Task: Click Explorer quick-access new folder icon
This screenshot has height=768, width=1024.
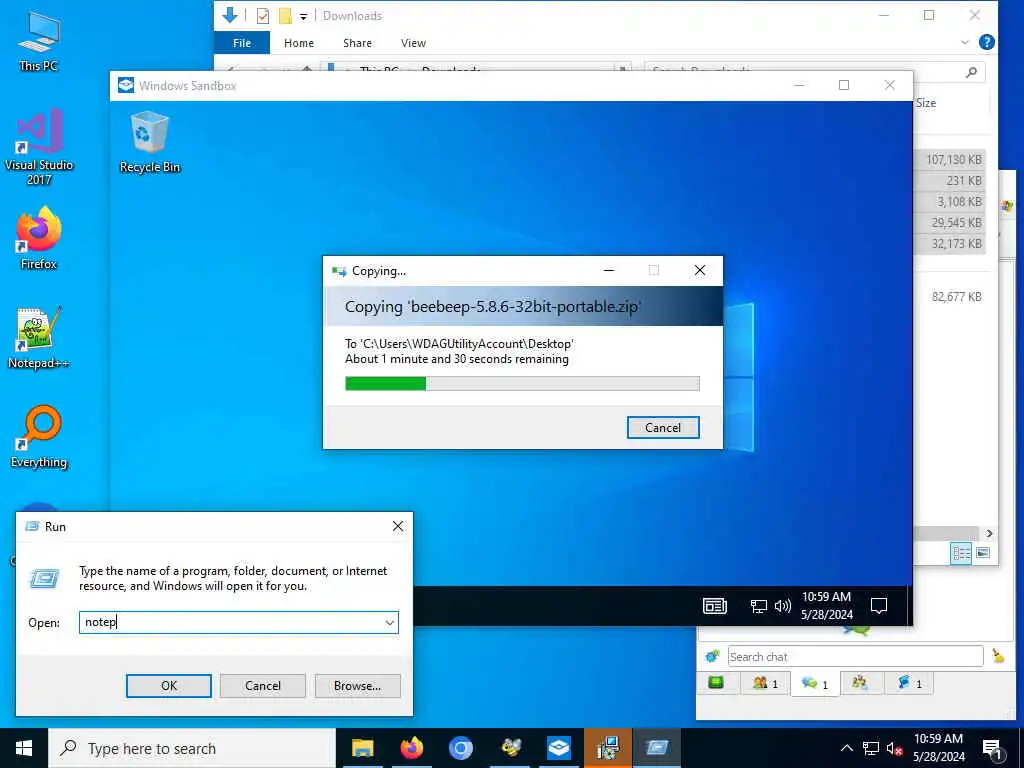Action: tap(285, 16)
